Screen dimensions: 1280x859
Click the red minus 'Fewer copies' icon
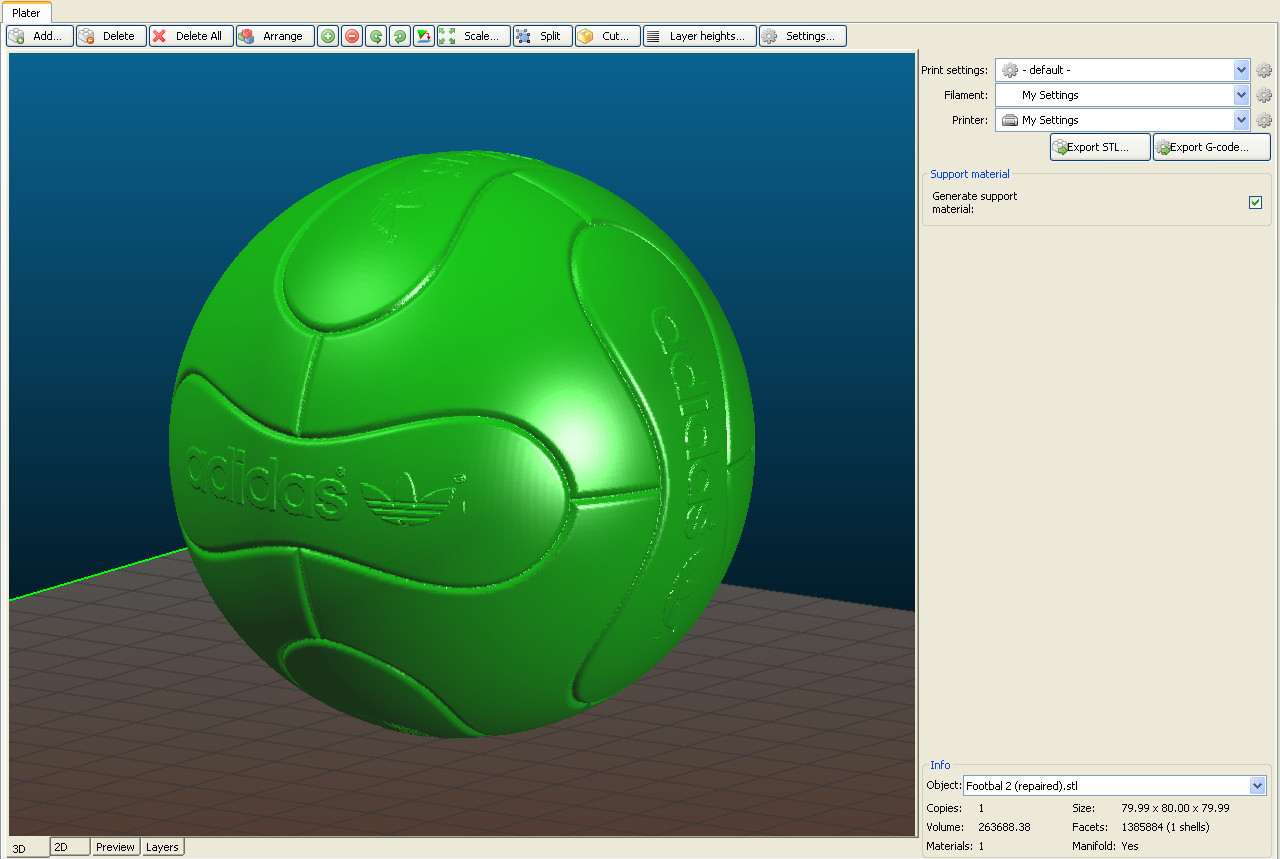click(x=352, y=36)
